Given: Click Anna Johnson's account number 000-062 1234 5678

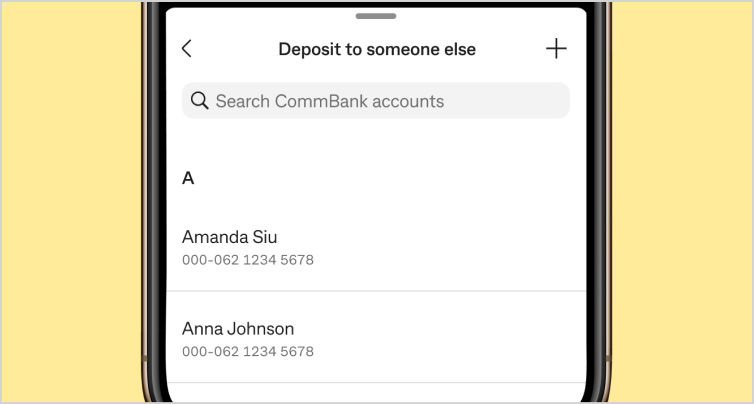Looking at the screenshot, I should (x=248, y=352).
